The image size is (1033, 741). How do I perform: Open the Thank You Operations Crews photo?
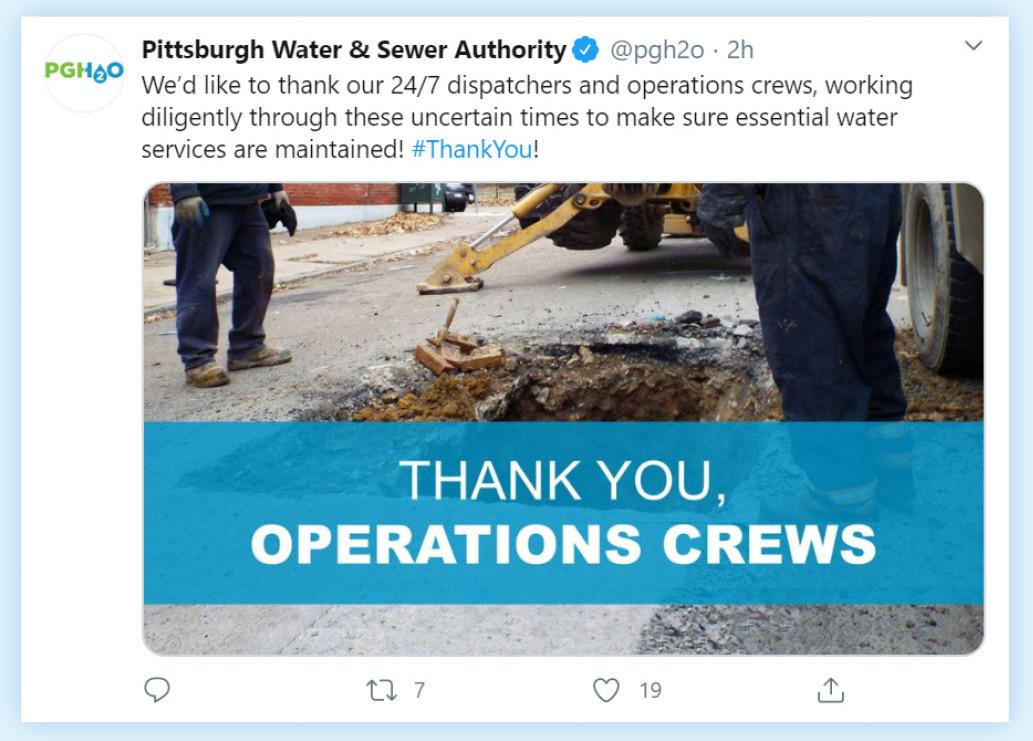coord(563,419)
